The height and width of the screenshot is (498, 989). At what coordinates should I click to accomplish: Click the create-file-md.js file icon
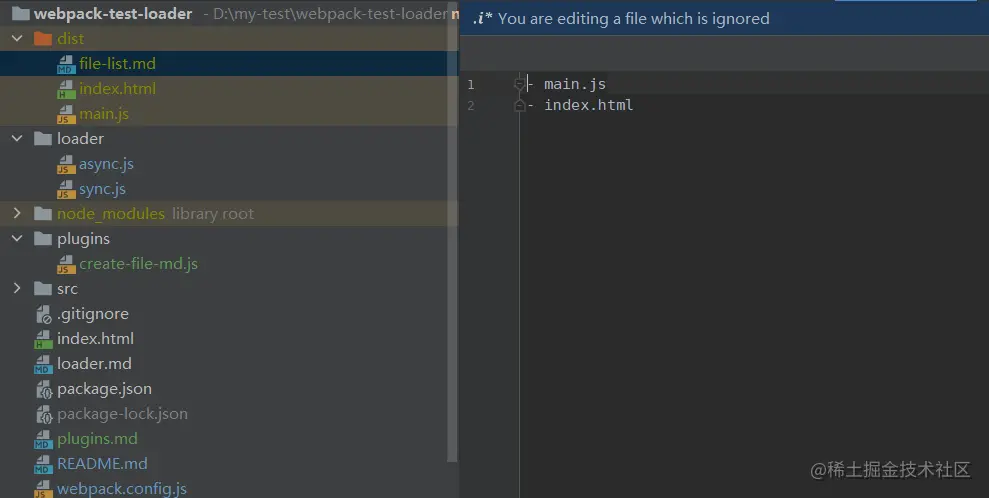(66, 265)
